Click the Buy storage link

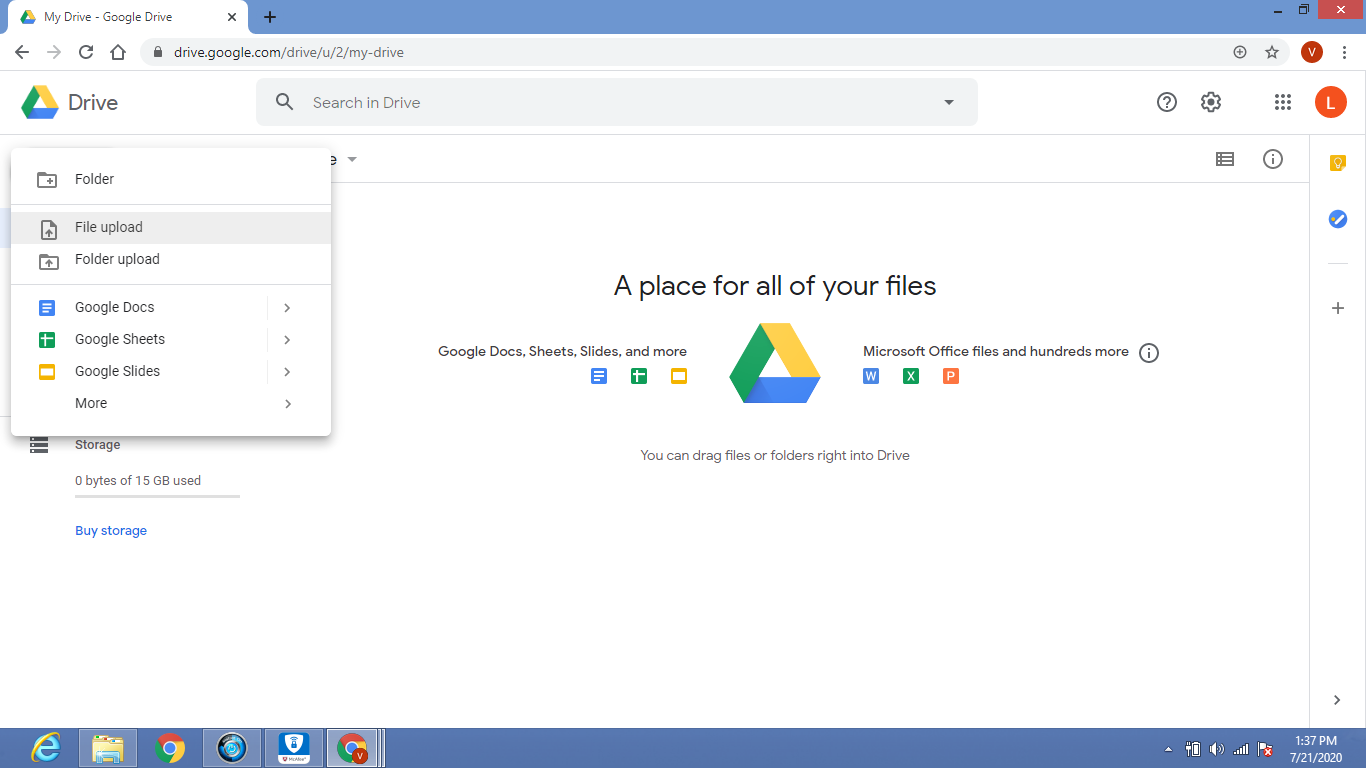pyautogui.click(x=111, y=531)
